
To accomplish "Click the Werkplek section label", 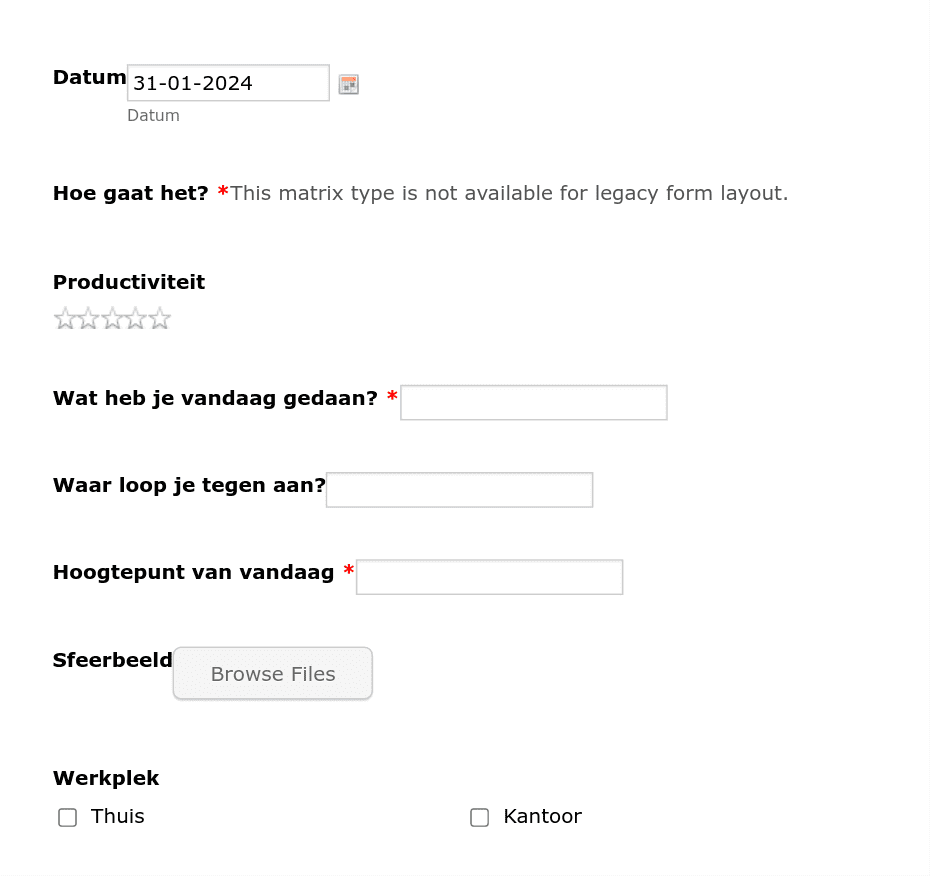I will click(x=106, y=778).
